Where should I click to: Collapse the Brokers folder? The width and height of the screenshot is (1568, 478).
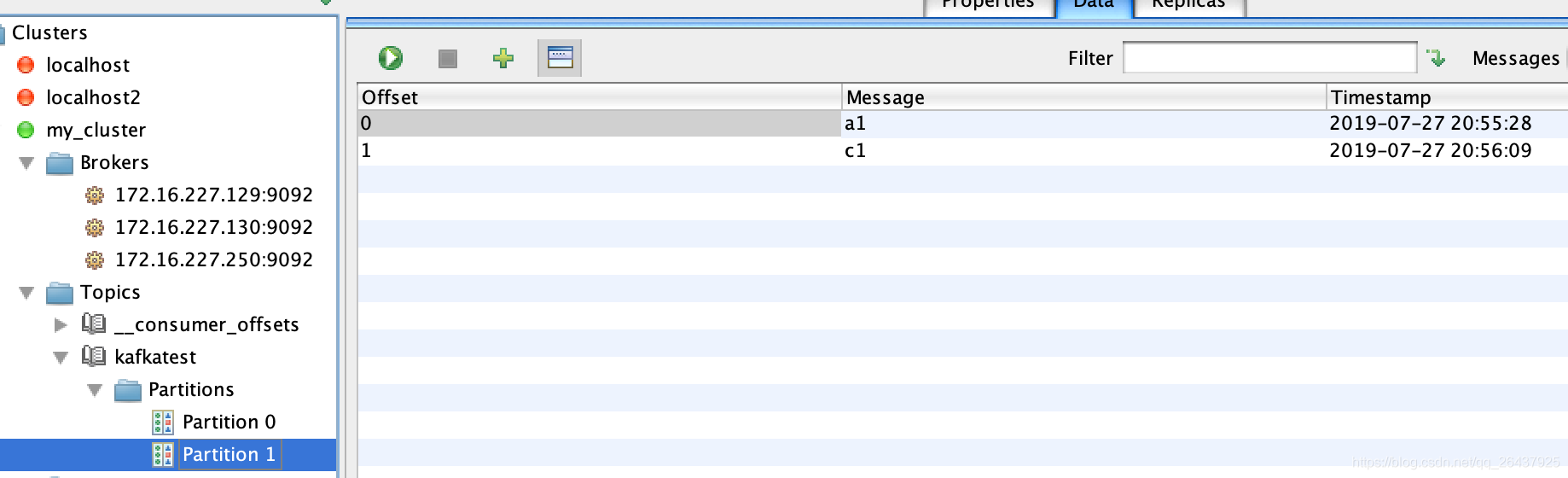26,163
